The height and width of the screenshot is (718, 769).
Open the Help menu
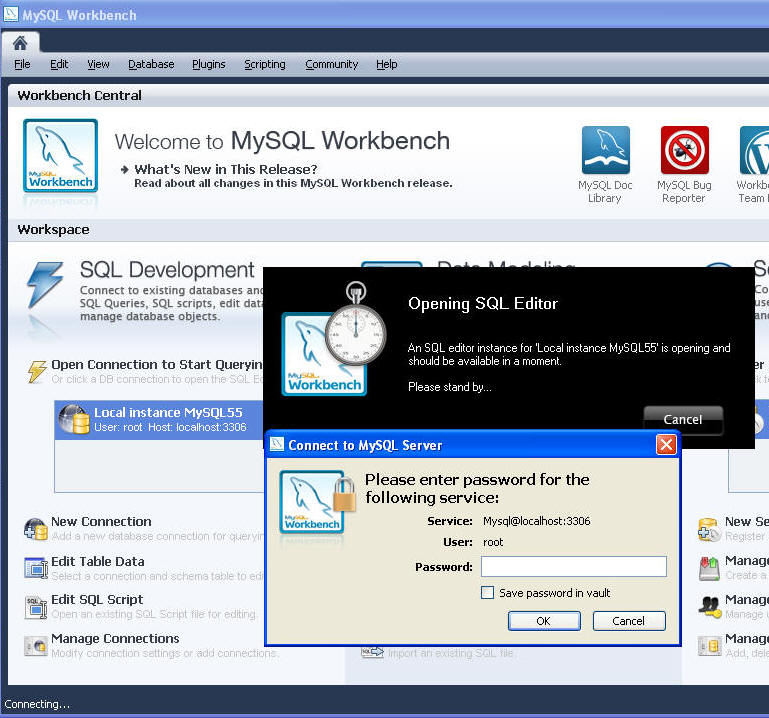386,64
